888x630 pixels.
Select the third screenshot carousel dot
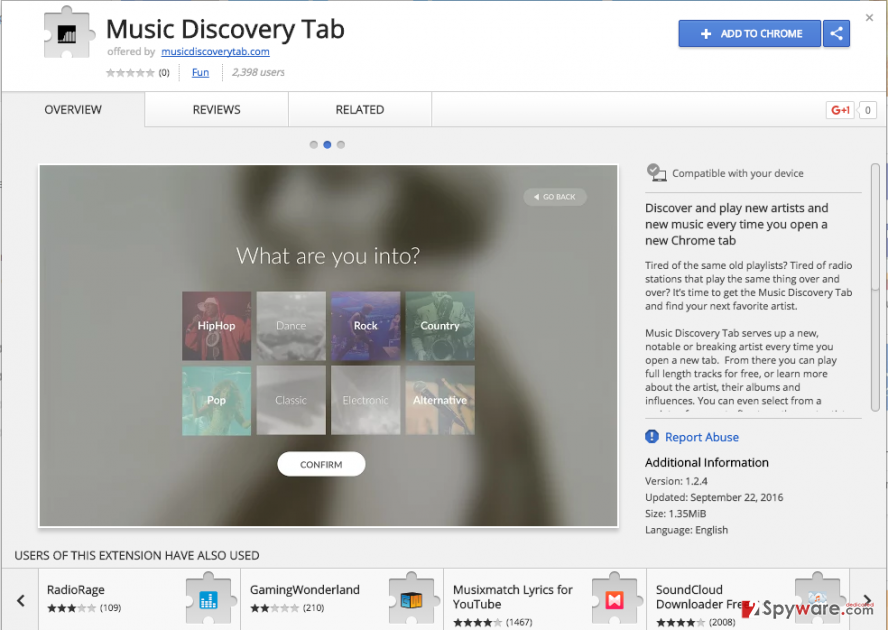[341, 144]
